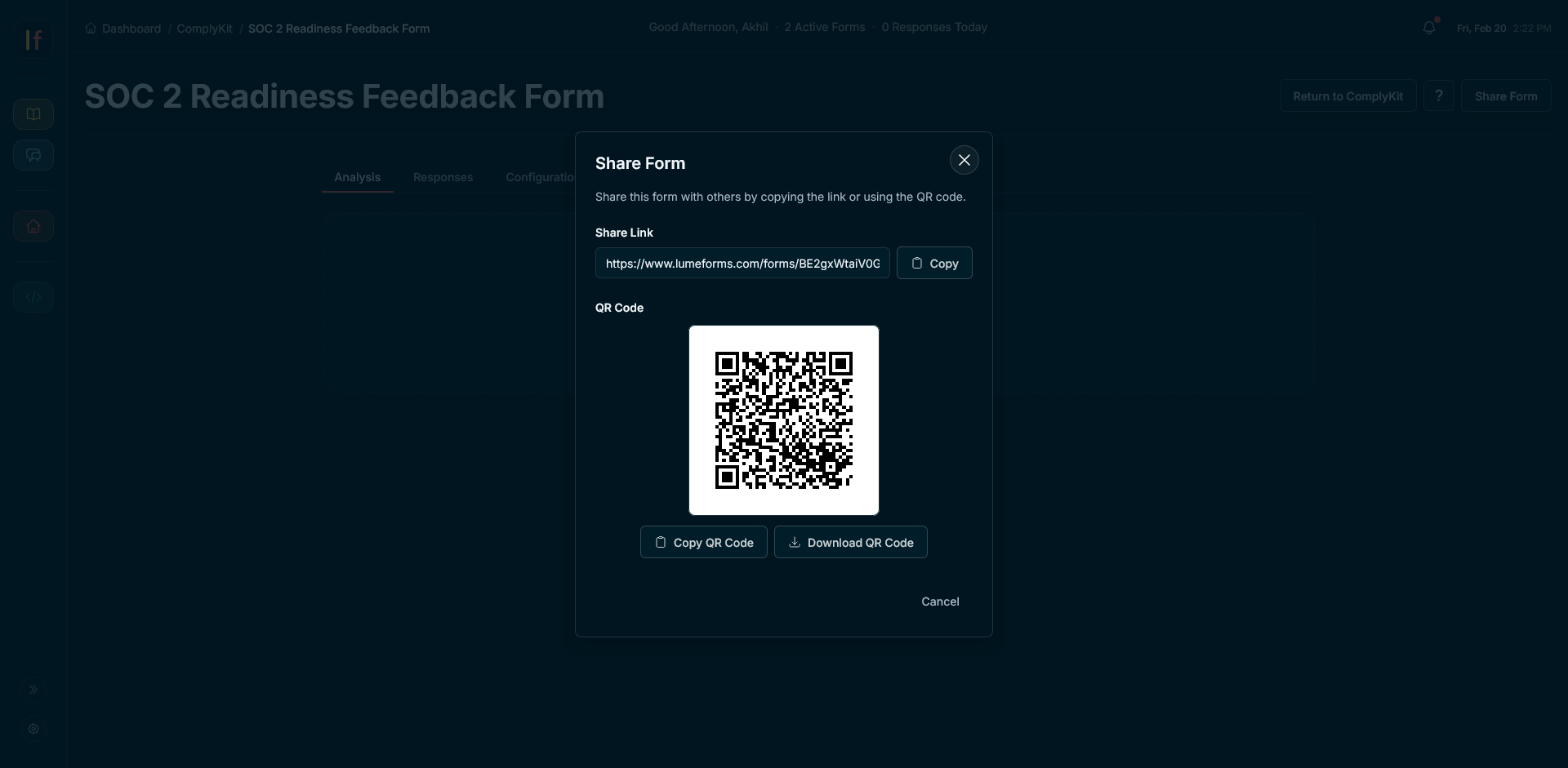
Task: Download the QR code
Action: click(x=850, y=542)
